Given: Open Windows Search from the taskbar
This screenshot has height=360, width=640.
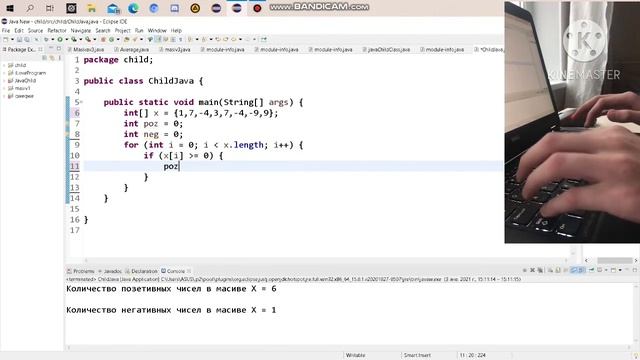Looking at the screenshot, I should point(30,8).
